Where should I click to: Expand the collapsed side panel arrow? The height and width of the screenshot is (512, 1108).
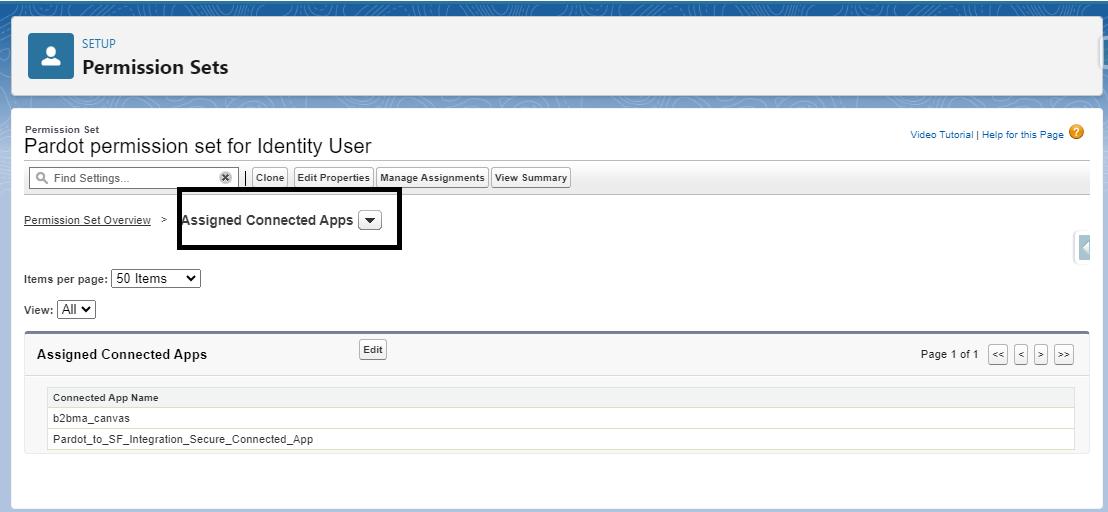(x=1085, y=248)
